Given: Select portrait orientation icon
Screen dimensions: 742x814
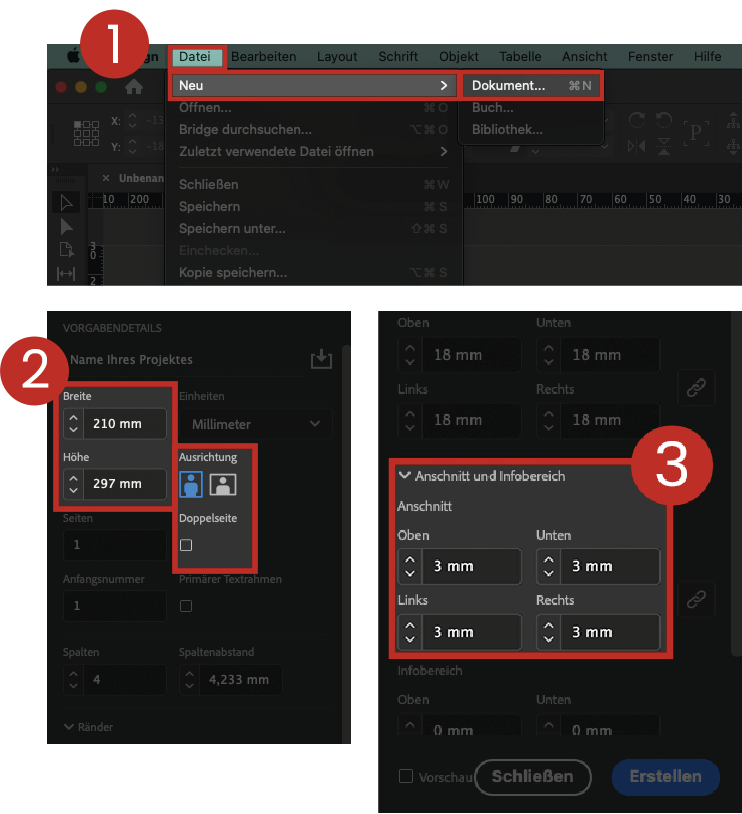Looking at the screenshot, I should [191, 484].
